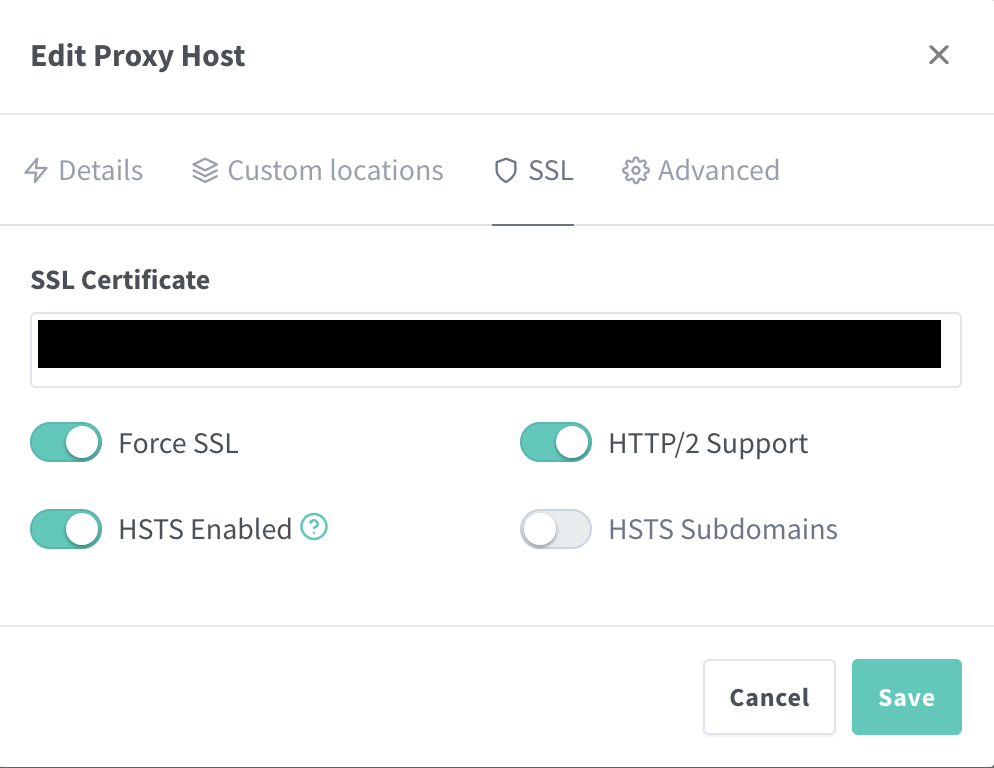This screenshot has height=768, width=994.
Task: Save the proxy host settings
Action: [x=906, y=697]
